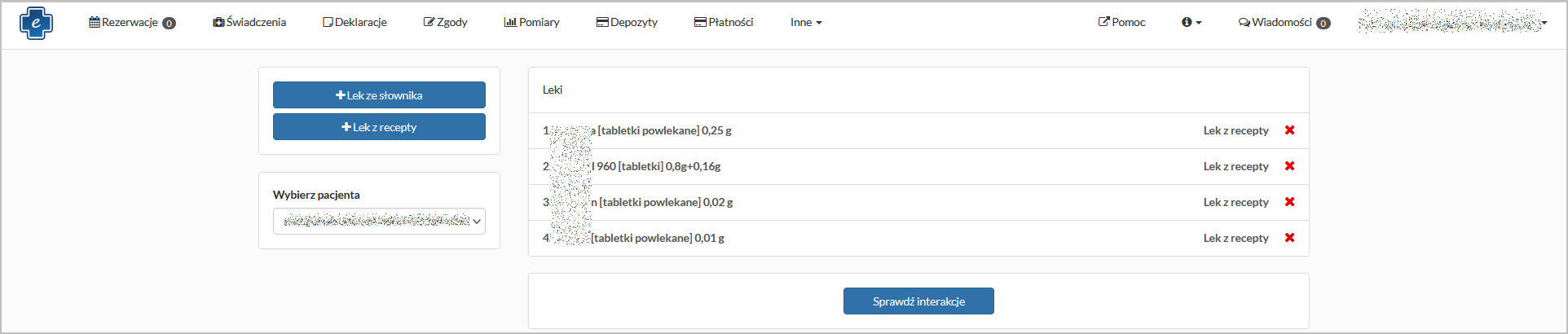Viewport: 1568px width, 334px height.
Task: Expand the Inne dropdown menu
Action: pos(806,23)
